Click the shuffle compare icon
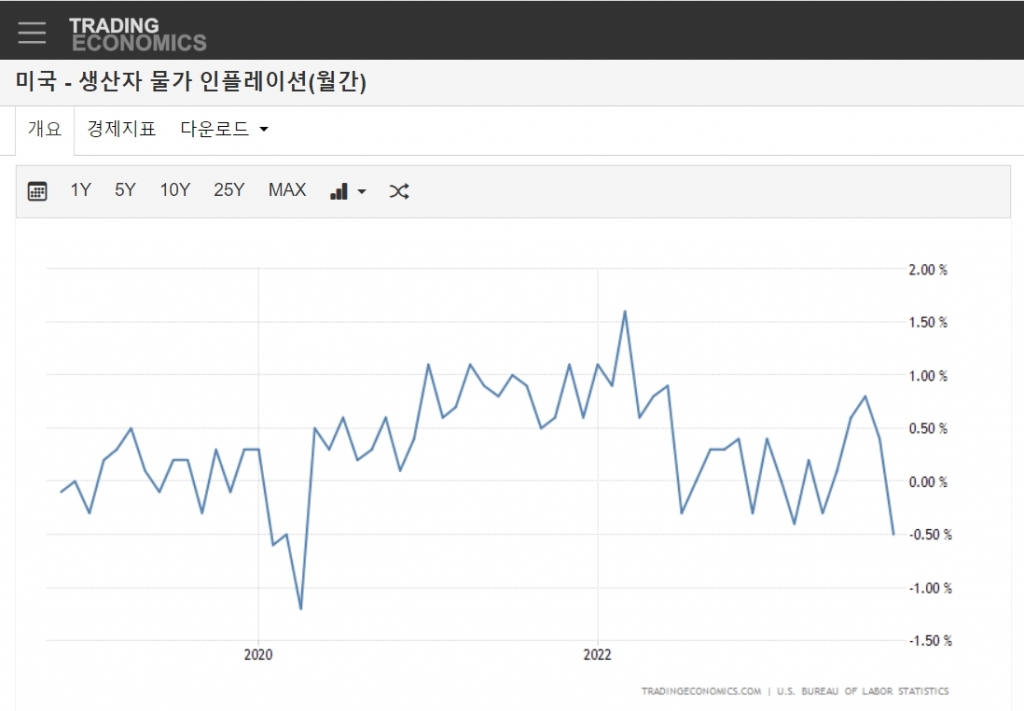The image size is (1024, 711). tap(399, 191)
